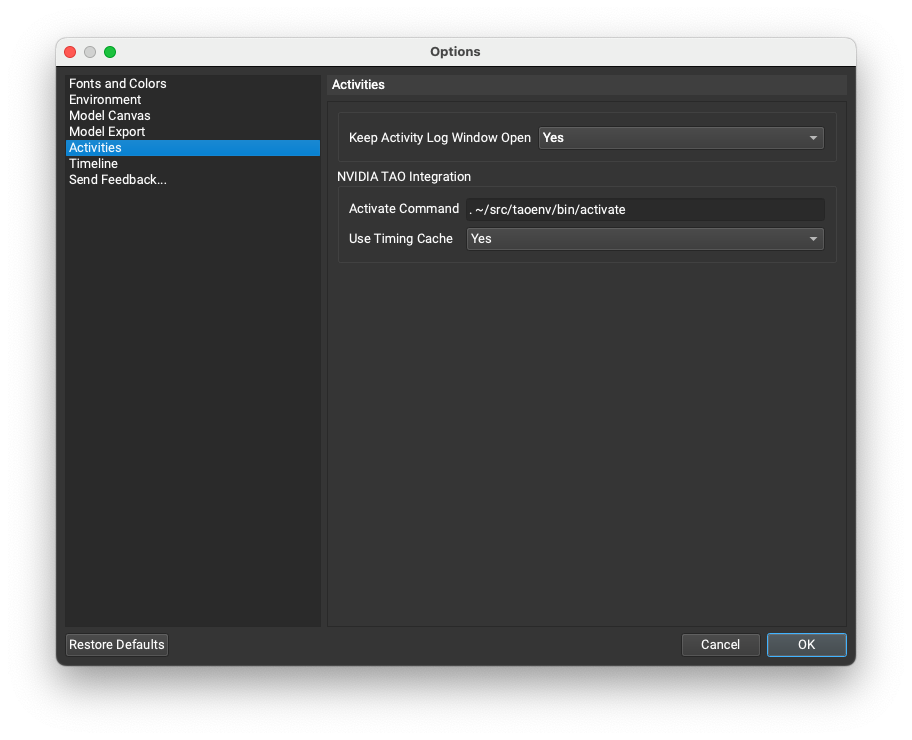The width and height of the screenshot is (912, 740).
Task: Minimize the Options dialog with yellow button
Action: click(x=90, y=52)
